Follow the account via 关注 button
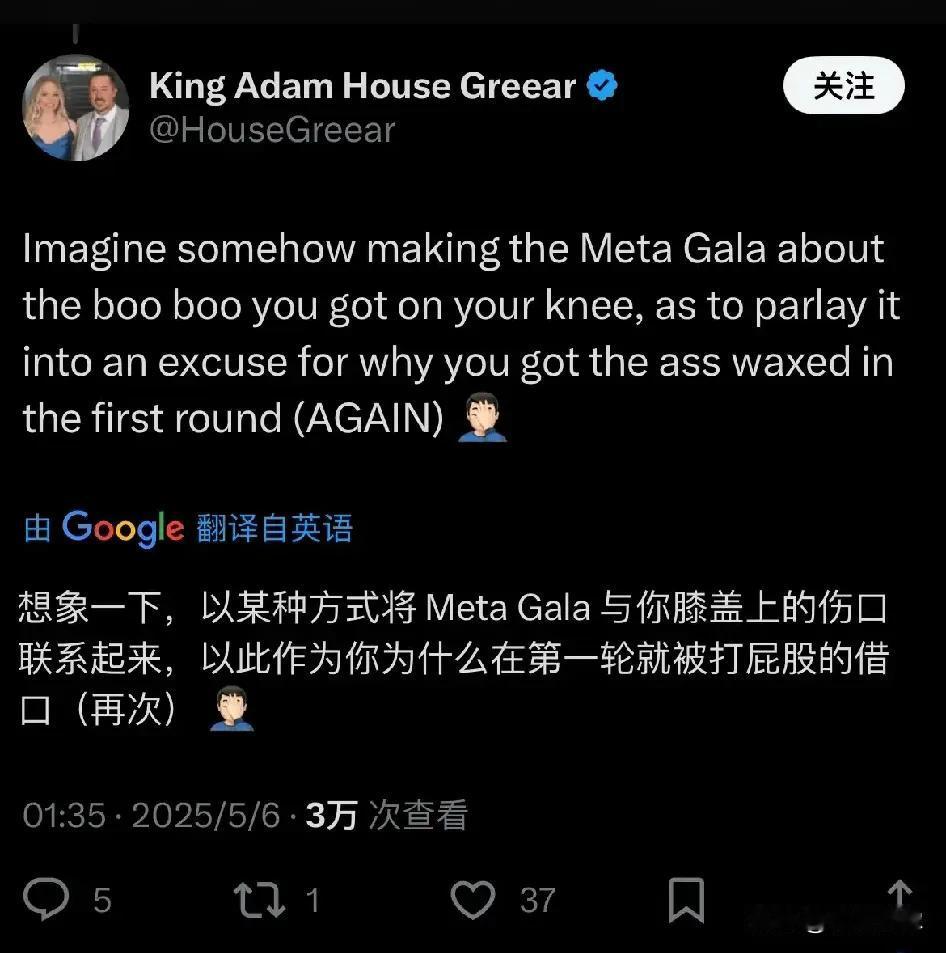 click(x=843, y=86)
